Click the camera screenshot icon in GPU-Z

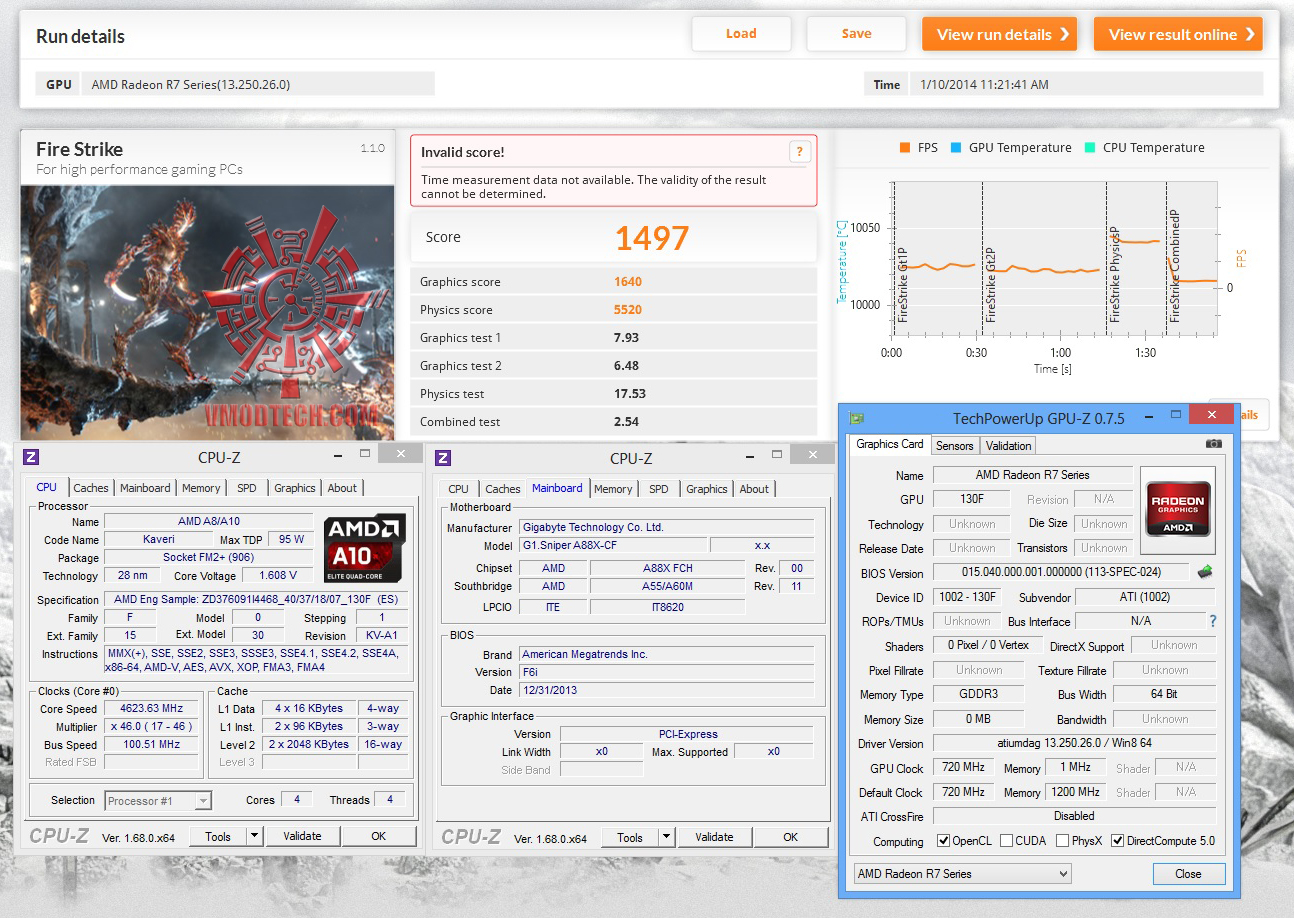[1213, 443]
